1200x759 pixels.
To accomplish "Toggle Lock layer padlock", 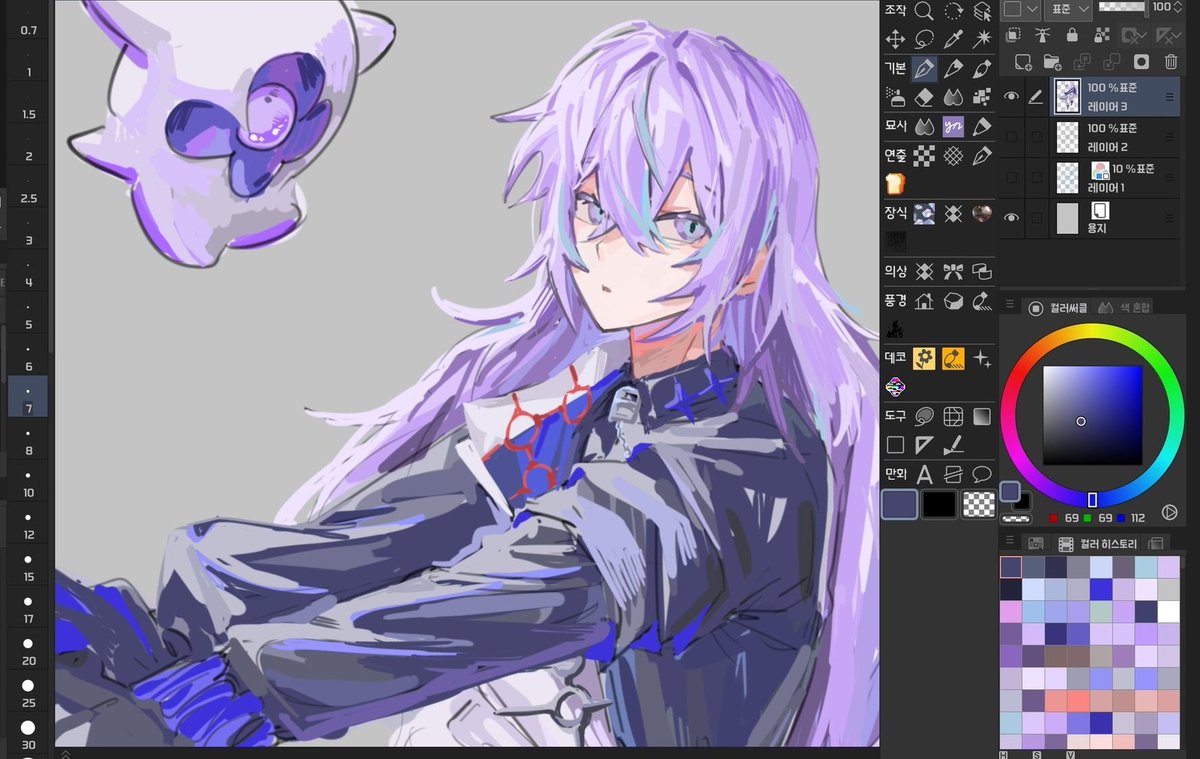I will [1072, 35].
